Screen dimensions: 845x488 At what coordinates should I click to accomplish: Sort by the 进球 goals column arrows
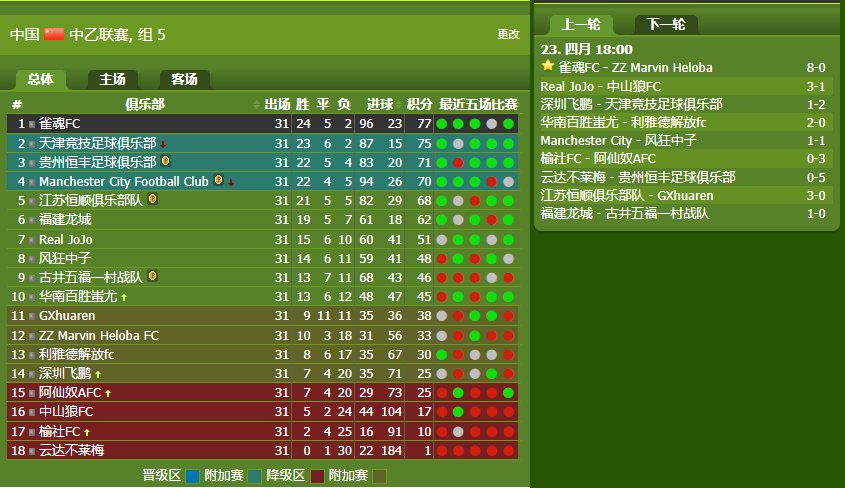pos(399,104)
